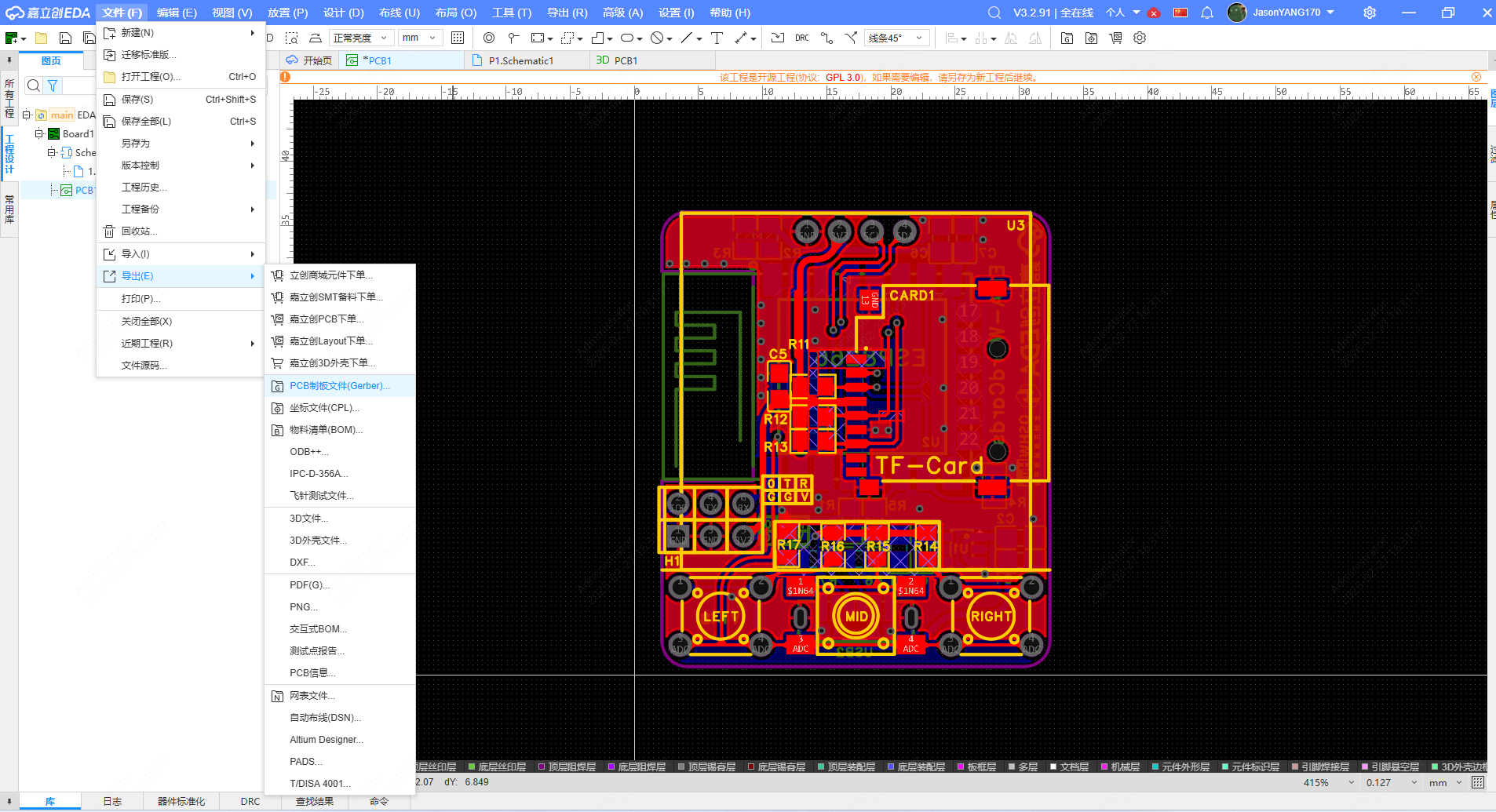Click the grid dots icon in toolbar
This screenshot has width=1496, height=812.
458,38
